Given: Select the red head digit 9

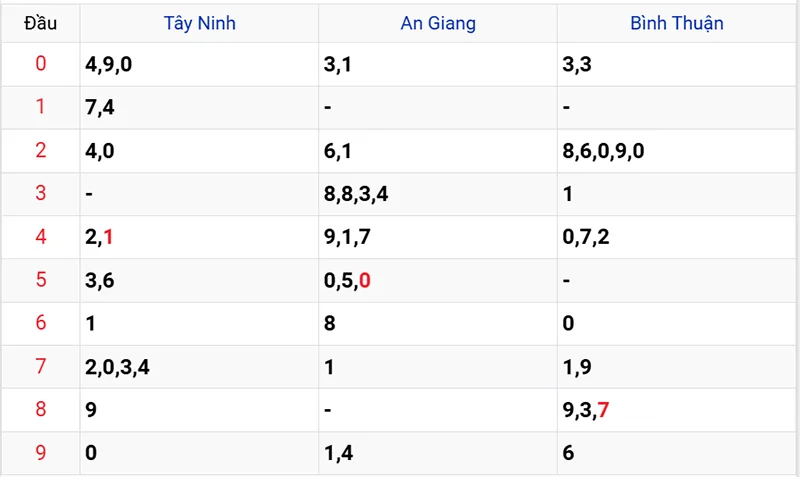Looking at the screenshot, I should click(x=41, y=453).
